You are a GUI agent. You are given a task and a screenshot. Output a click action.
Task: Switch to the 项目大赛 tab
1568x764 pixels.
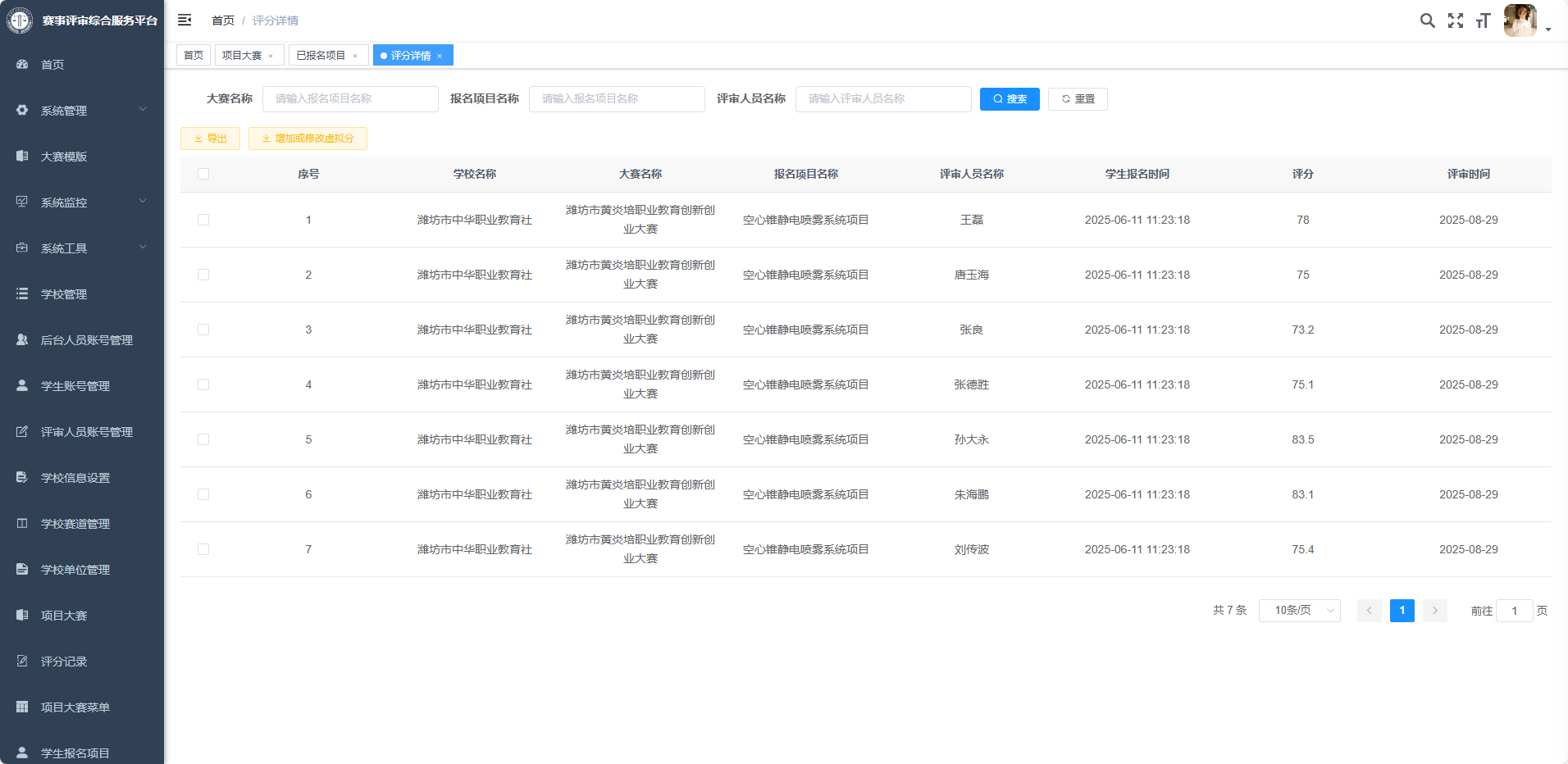(x=242, y=56)
